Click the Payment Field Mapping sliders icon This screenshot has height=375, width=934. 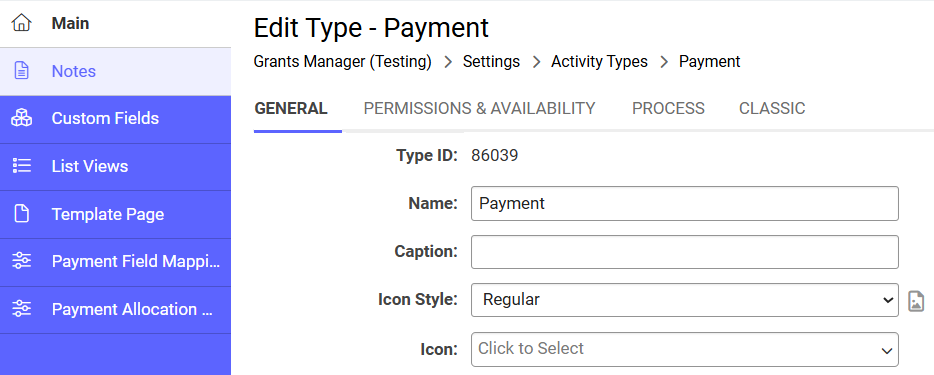click(x=22, y=261)
